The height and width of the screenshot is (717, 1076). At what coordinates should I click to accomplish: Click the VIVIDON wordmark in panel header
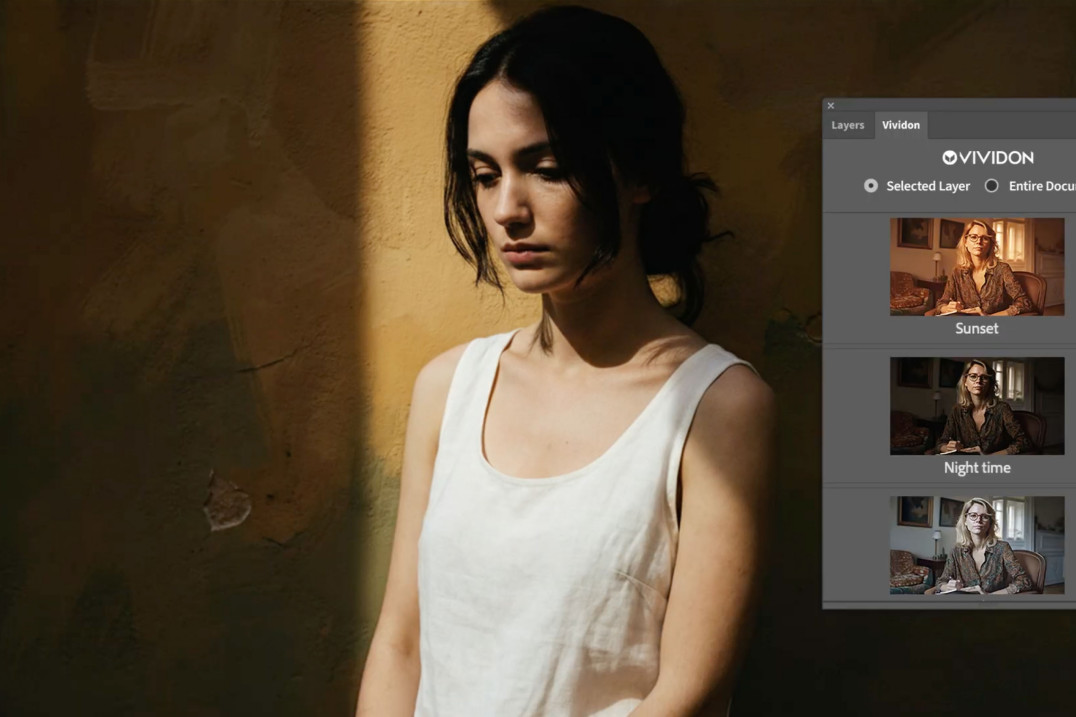point(996,158)
